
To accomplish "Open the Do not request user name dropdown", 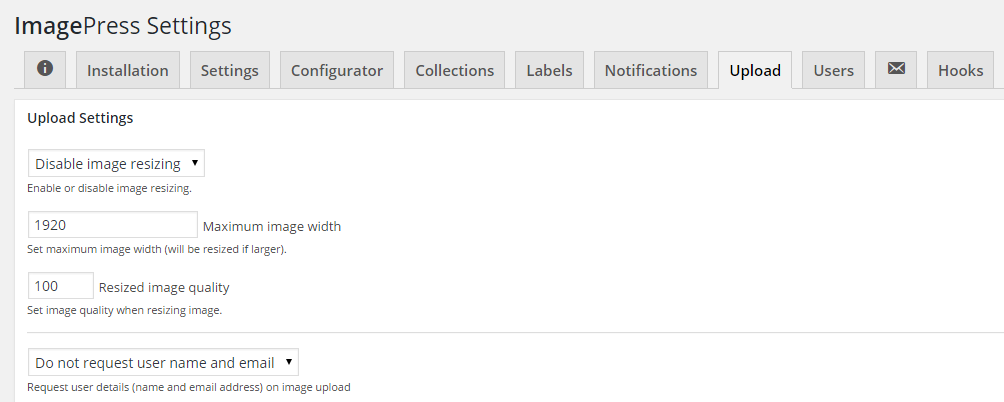I will (x=163, y=362).
